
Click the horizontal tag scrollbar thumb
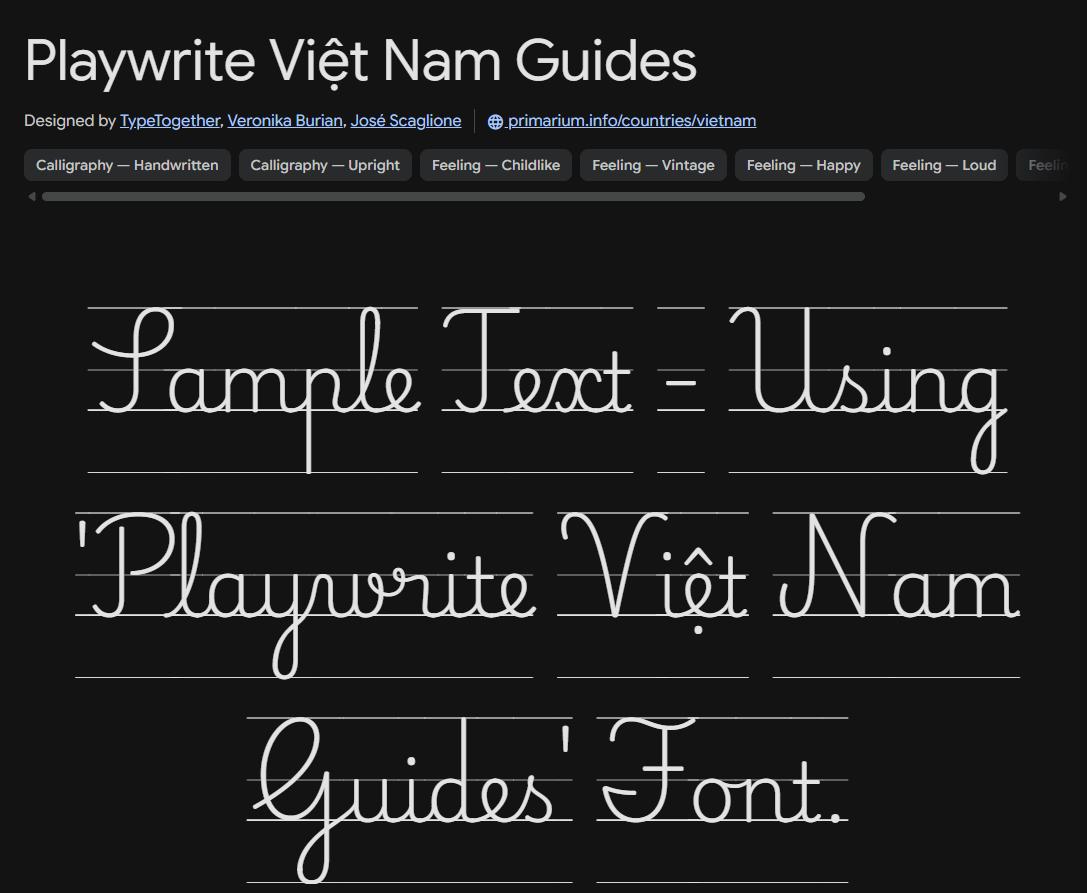pos(453,197)
